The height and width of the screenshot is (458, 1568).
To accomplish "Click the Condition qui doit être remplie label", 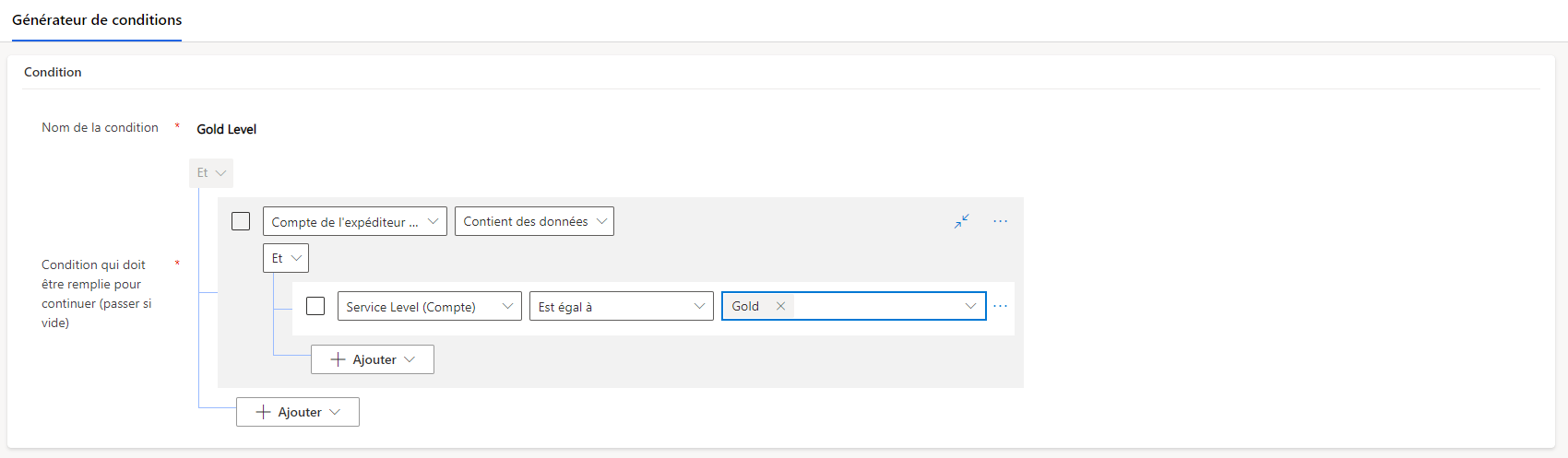I will [x=97, y=293].
